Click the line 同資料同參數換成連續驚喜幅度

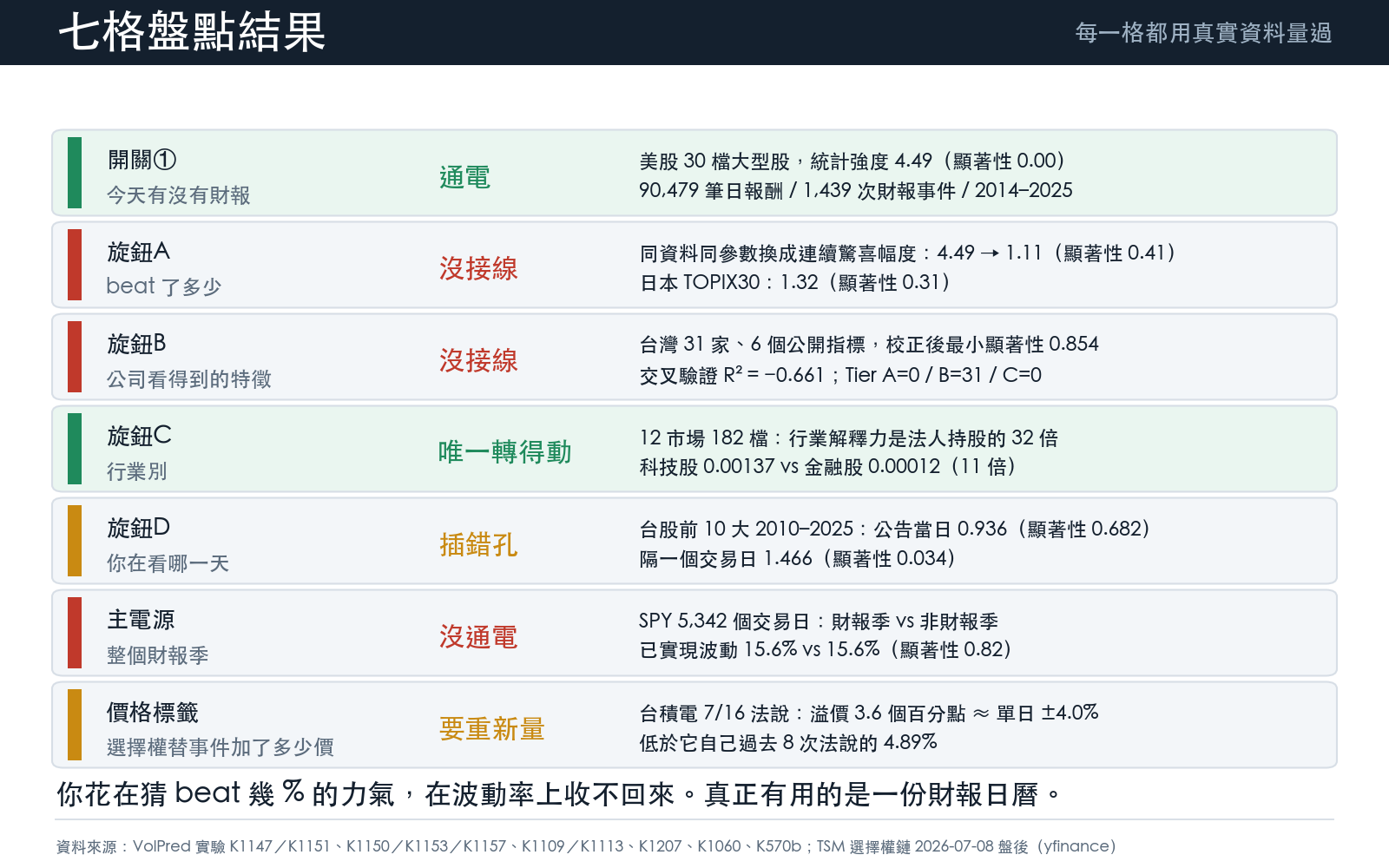click(907, 253)
